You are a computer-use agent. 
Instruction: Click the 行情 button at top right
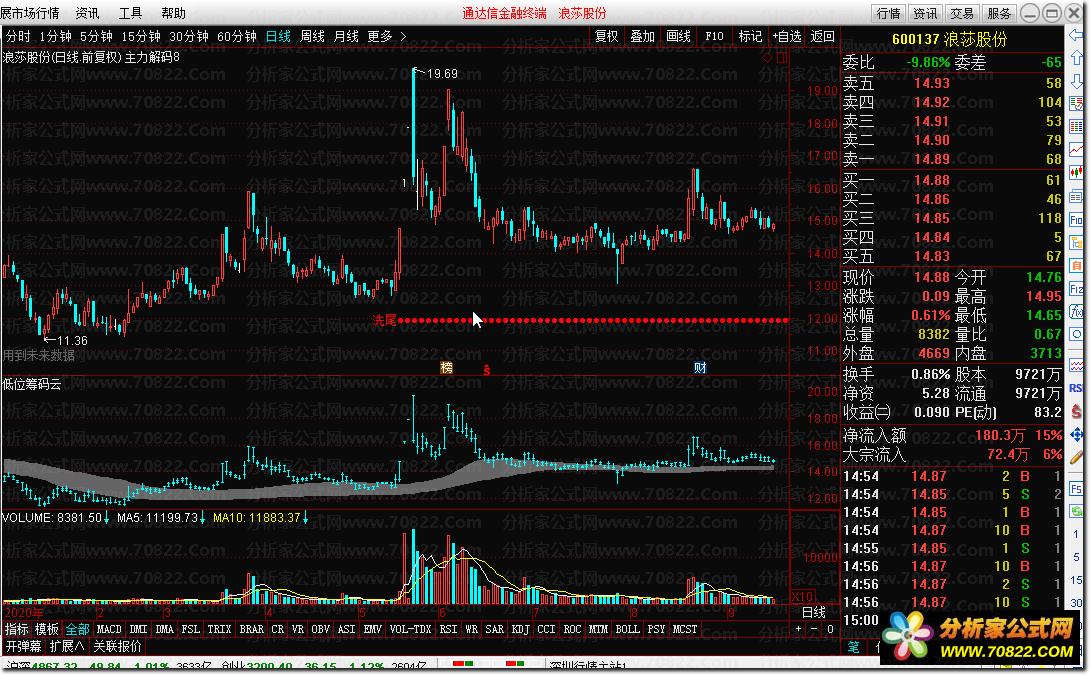coord(889,13)
